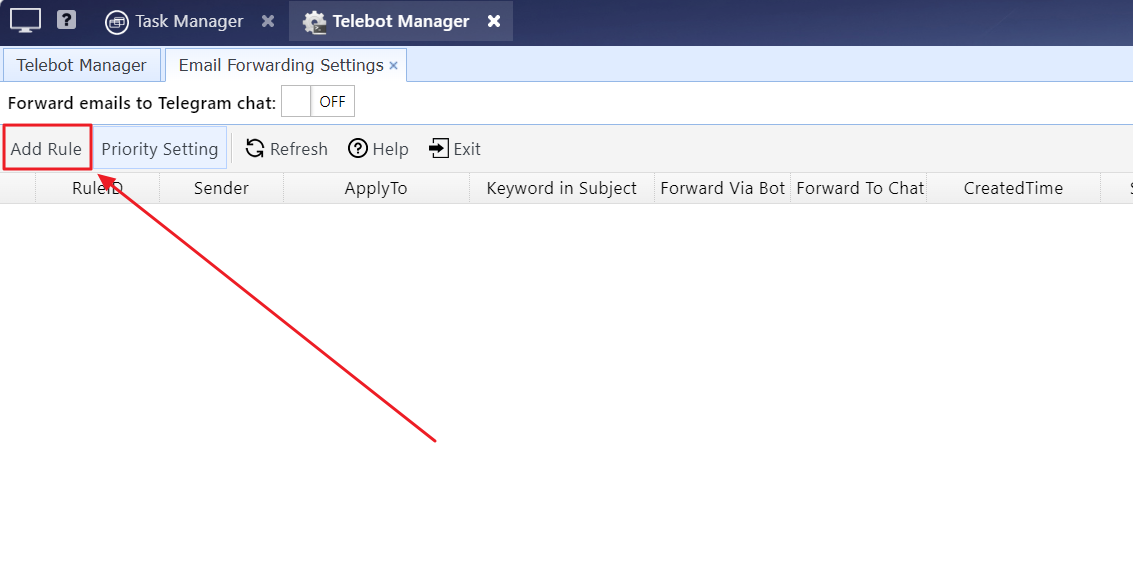Click the Telebot Manager gear icon
Screen dimensions: 1133x576
(314, 22)
